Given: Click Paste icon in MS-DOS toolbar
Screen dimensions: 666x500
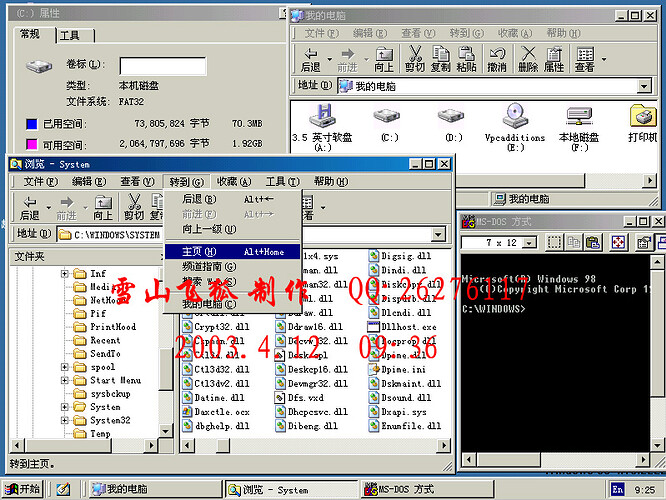Looking at the screenshot, I should (x=593, y=242).
